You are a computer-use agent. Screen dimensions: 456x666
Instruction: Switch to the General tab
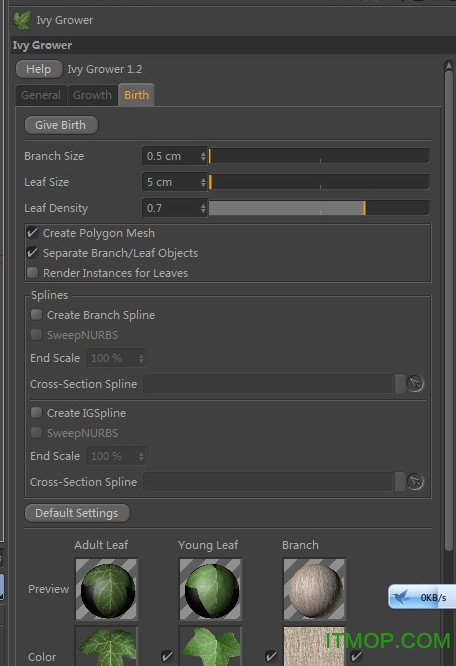pos(41,95)
